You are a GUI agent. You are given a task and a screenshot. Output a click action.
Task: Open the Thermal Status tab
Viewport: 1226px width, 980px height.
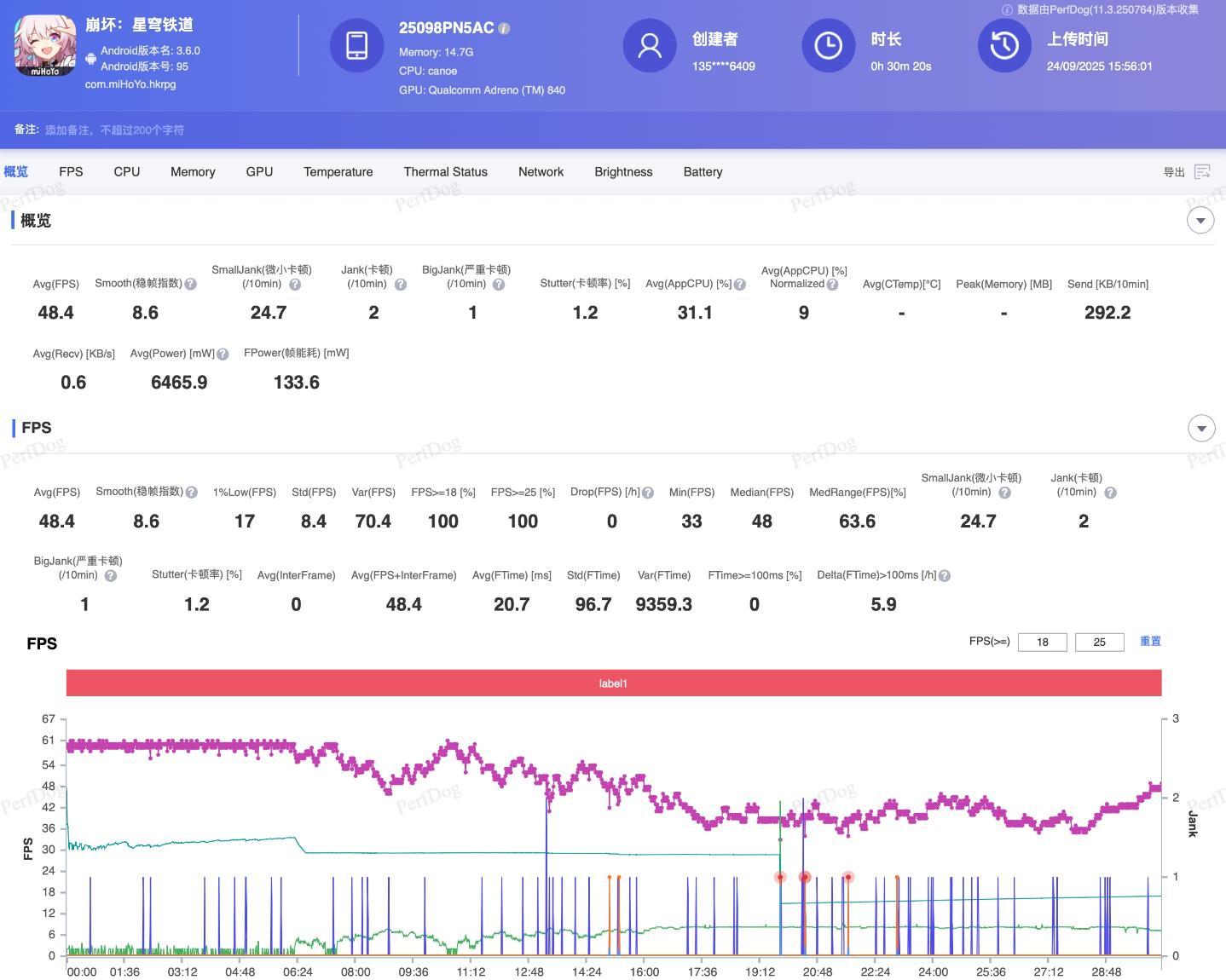(445, 172)
